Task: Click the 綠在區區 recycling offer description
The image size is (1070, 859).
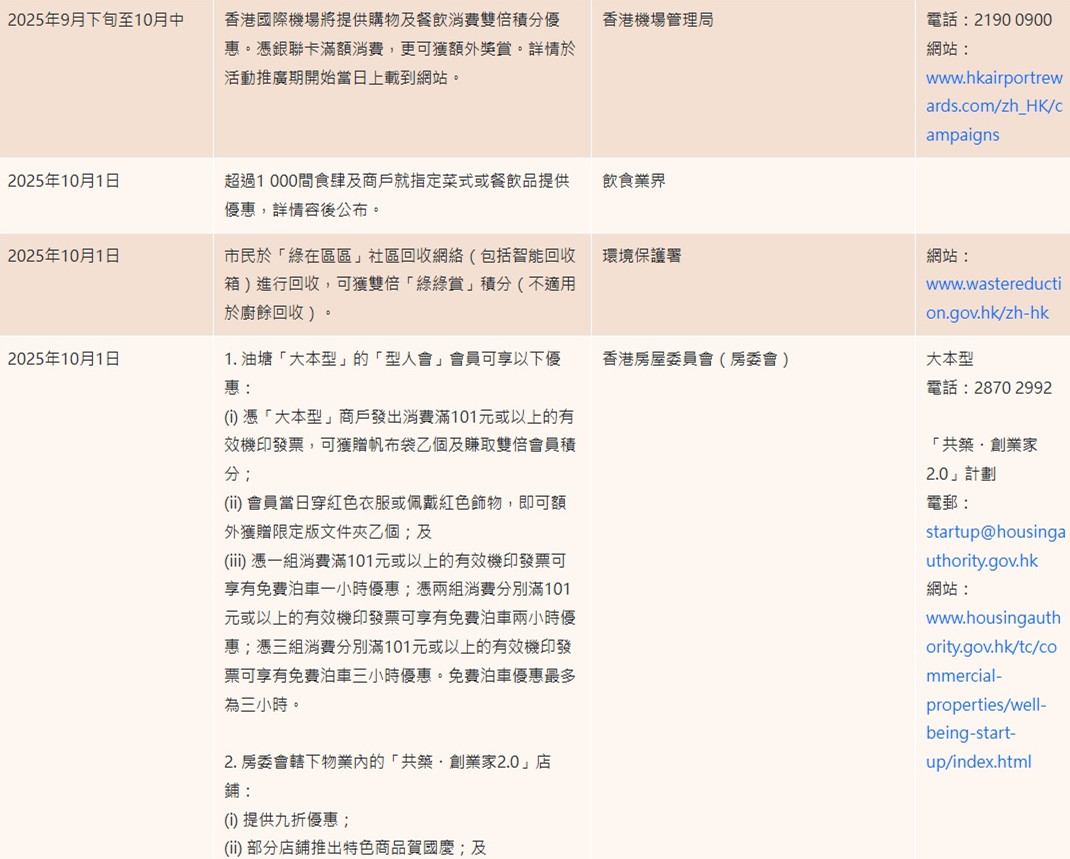Action: (400, 284)
